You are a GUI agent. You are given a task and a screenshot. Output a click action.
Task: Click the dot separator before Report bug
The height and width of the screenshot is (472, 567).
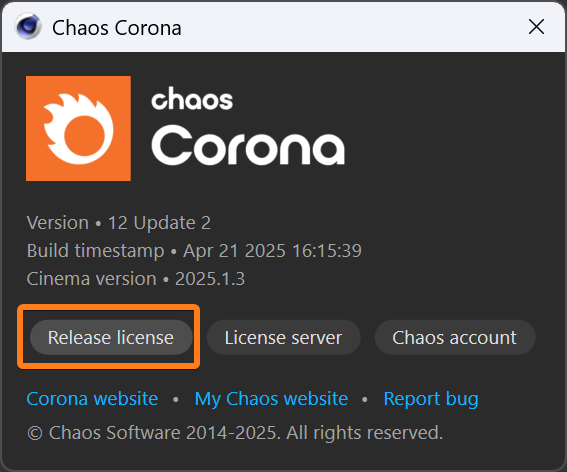click(x=365, y=399)
